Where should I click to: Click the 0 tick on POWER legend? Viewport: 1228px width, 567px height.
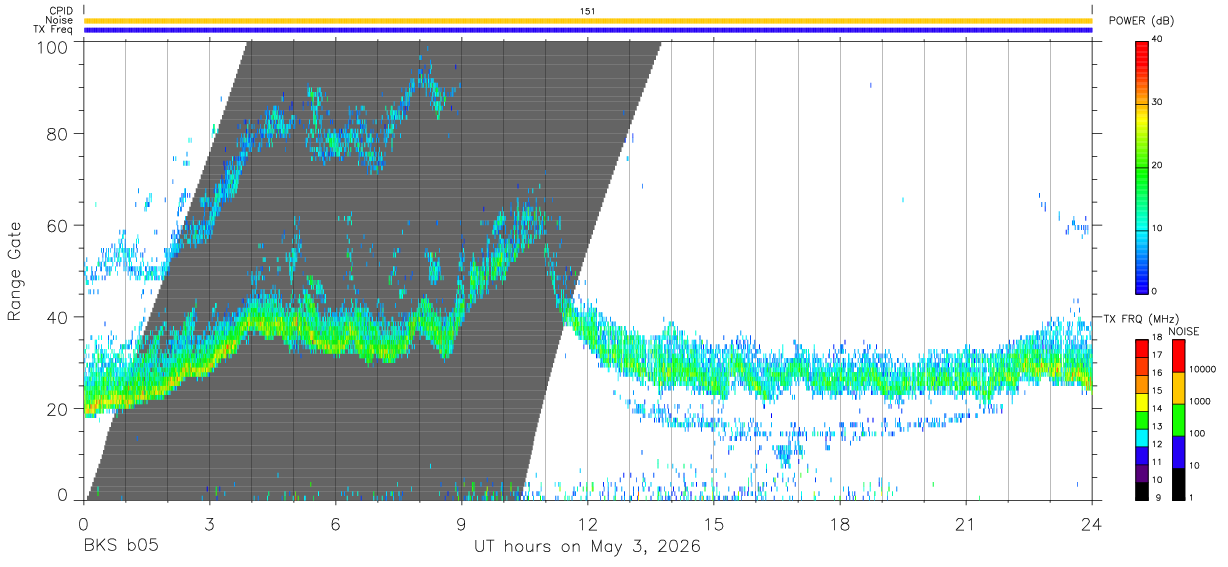[x=1155, y=291]
